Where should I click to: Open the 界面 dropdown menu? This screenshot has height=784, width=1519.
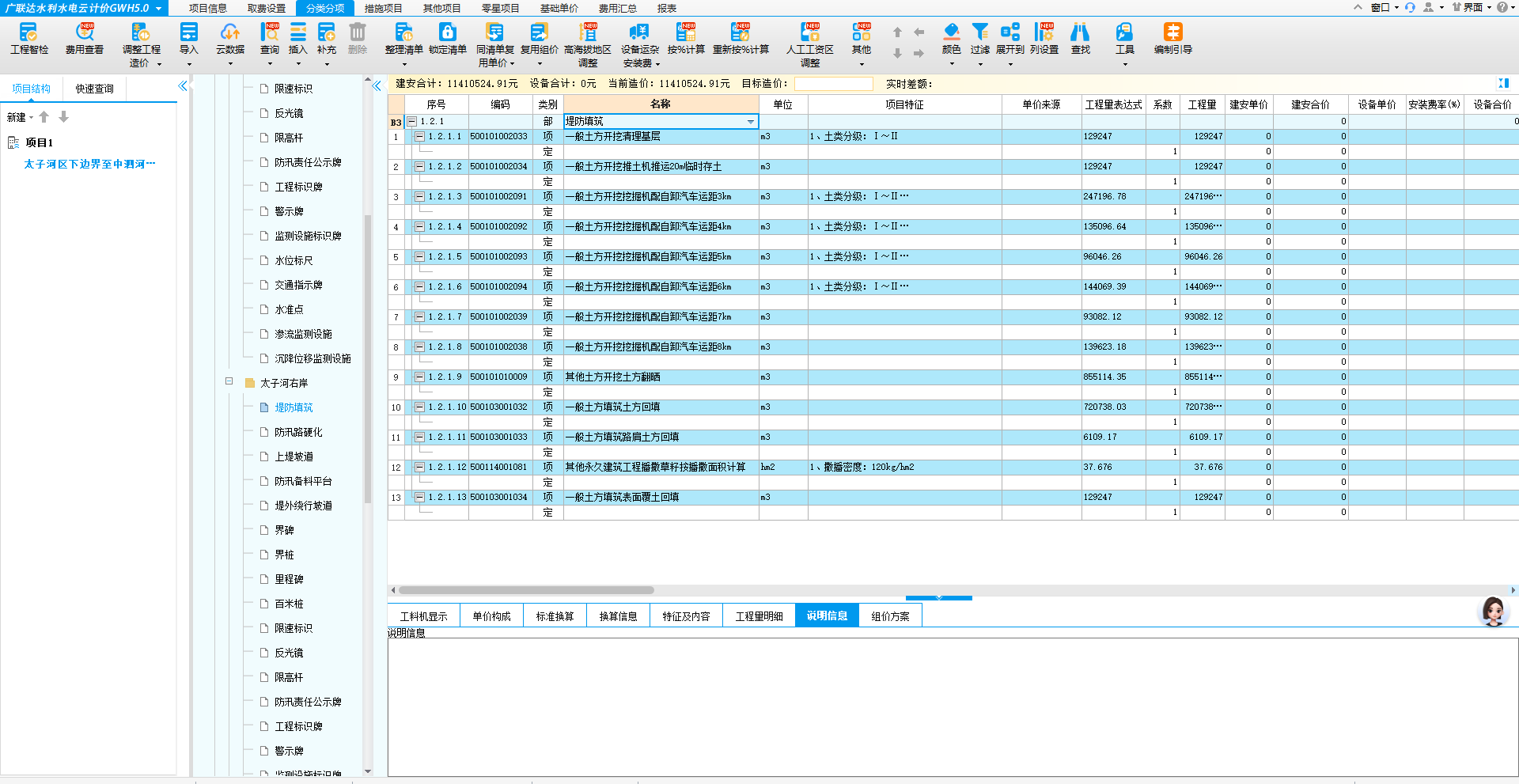pyautogui.click(x=1472, y=7)
